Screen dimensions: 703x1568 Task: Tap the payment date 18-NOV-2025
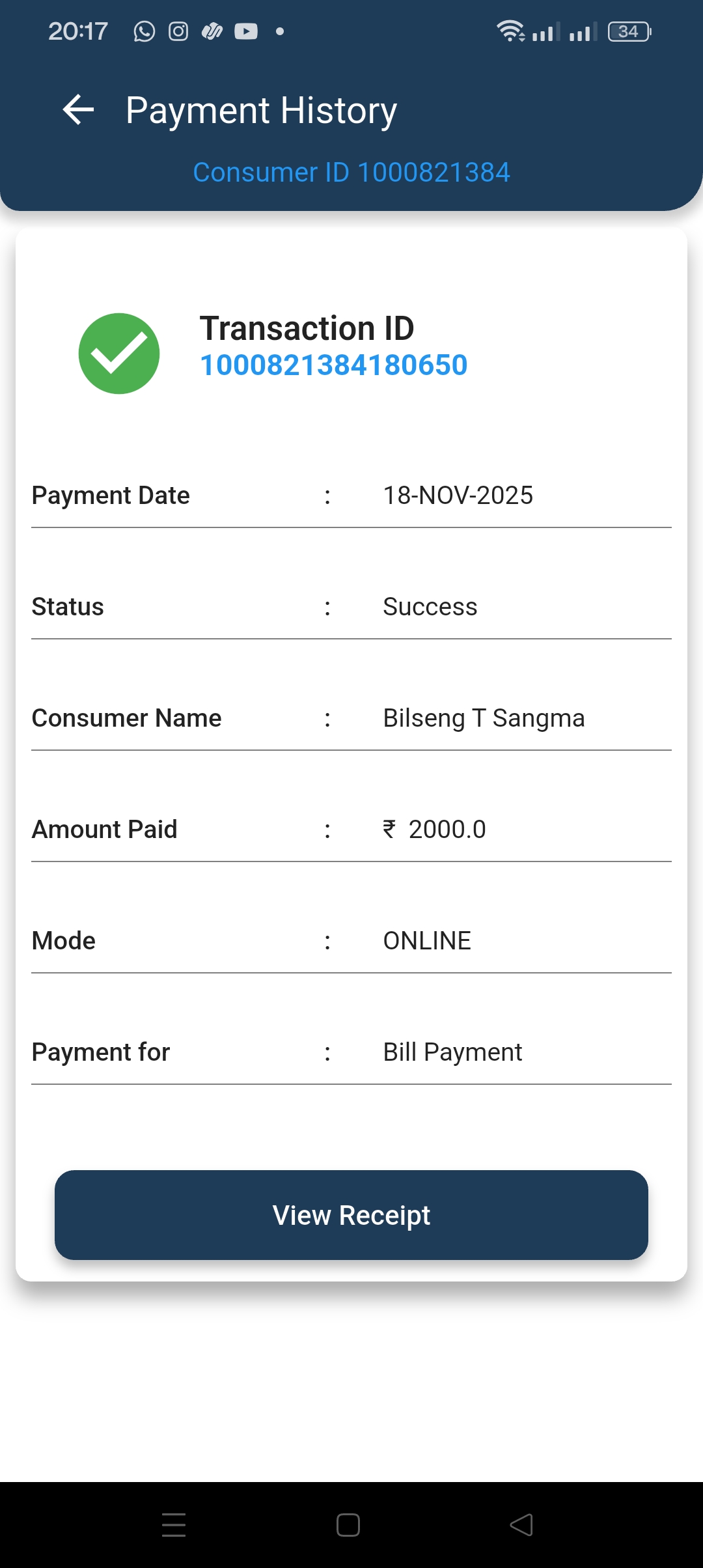[458, 496]
